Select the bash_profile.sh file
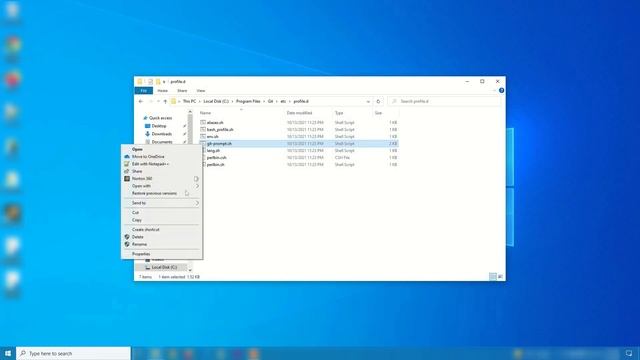This screenshot has height=360, width=640. pos(220,129)
